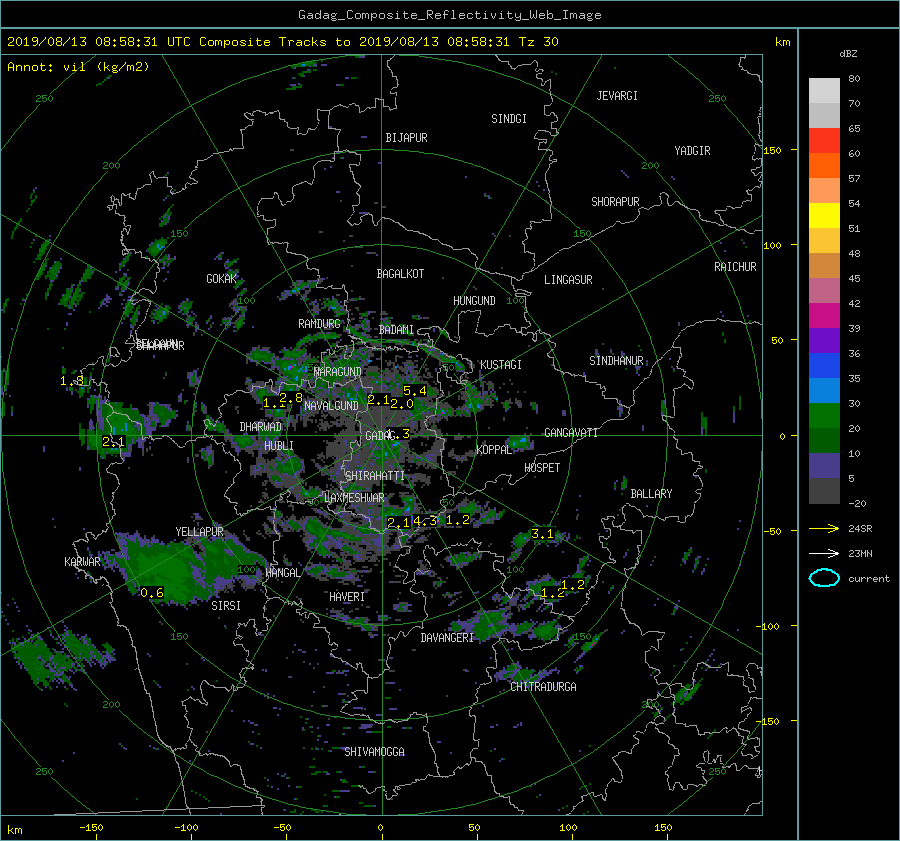
Task: Click the dark gray 5 dBZ swatch
Action: coord(824,490)
